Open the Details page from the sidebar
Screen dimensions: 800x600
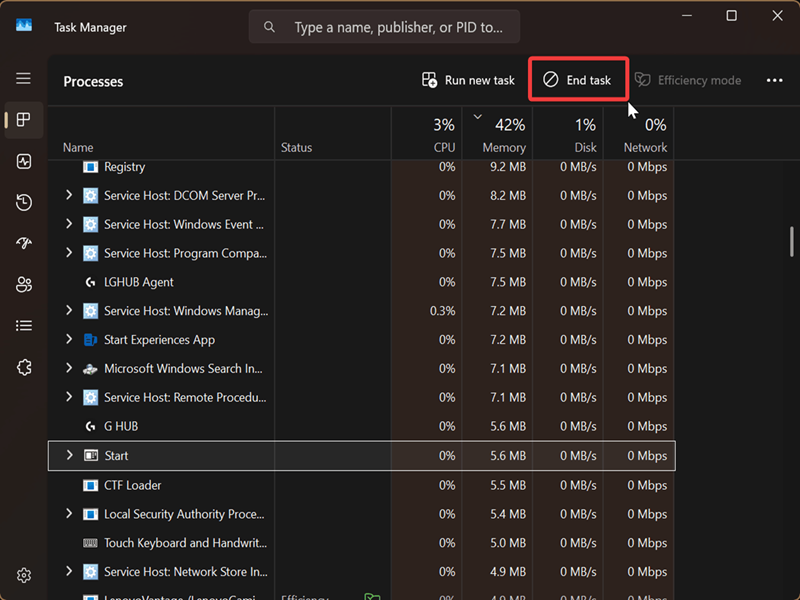pyautogui.click(x=23, y=326)
